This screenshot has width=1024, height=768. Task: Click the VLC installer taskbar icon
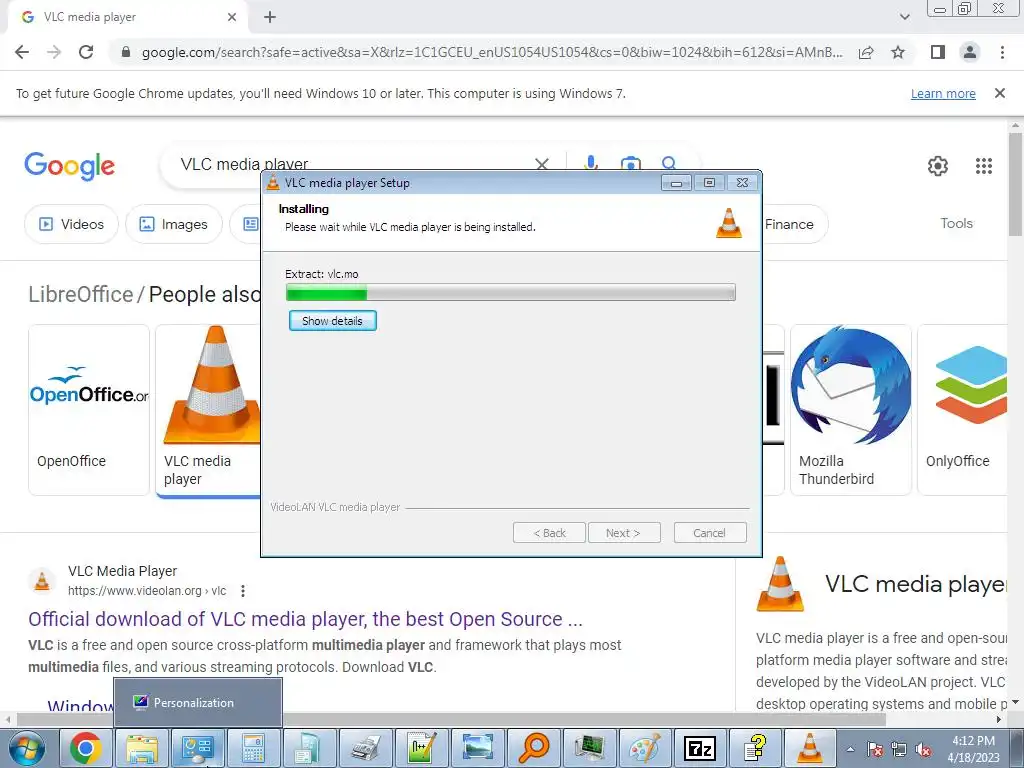click(x=810, y=748)
